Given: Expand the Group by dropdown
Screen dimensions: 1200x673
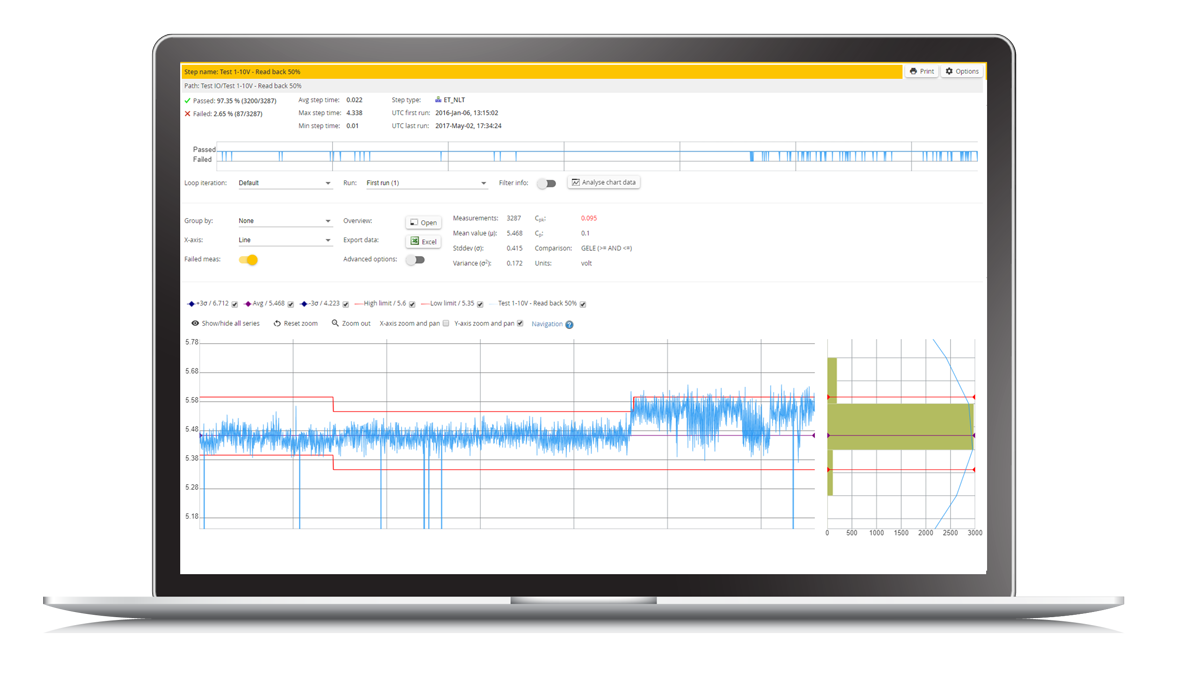Looking at the screenshot, I should (285, 221).
